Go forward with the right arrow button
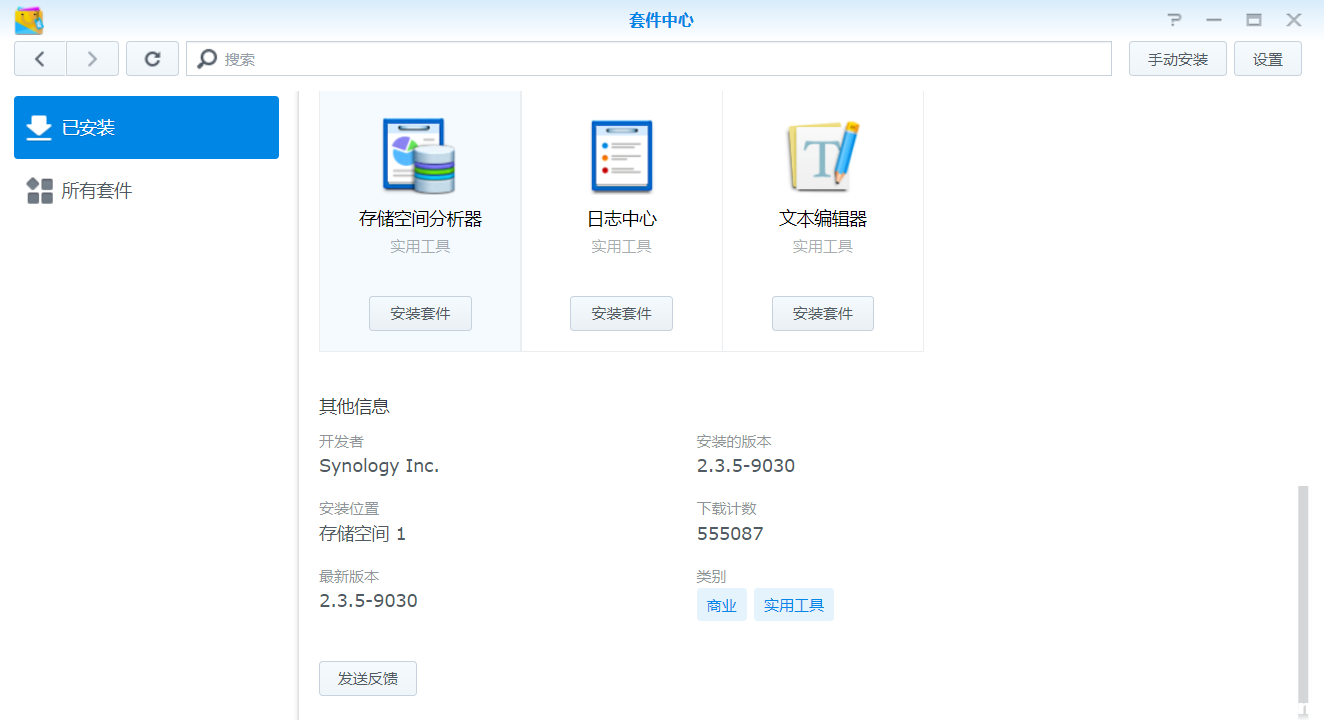Screen dimensions: 1324x720 coord(93,59)
